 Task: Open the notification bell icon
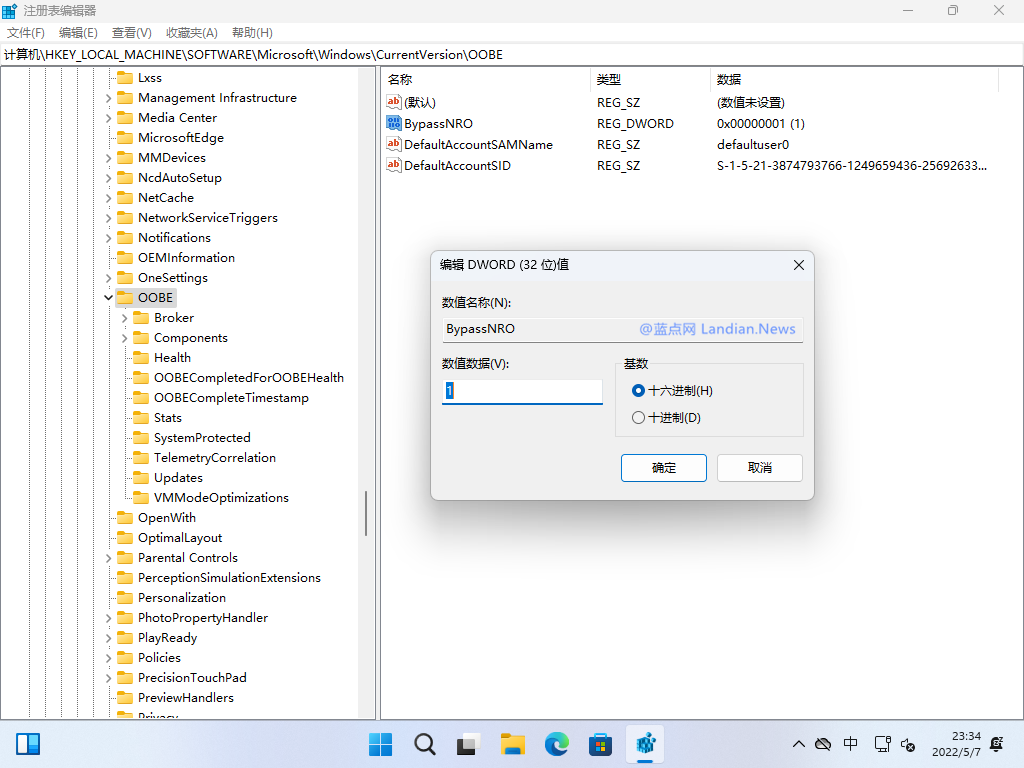point(997,744)
